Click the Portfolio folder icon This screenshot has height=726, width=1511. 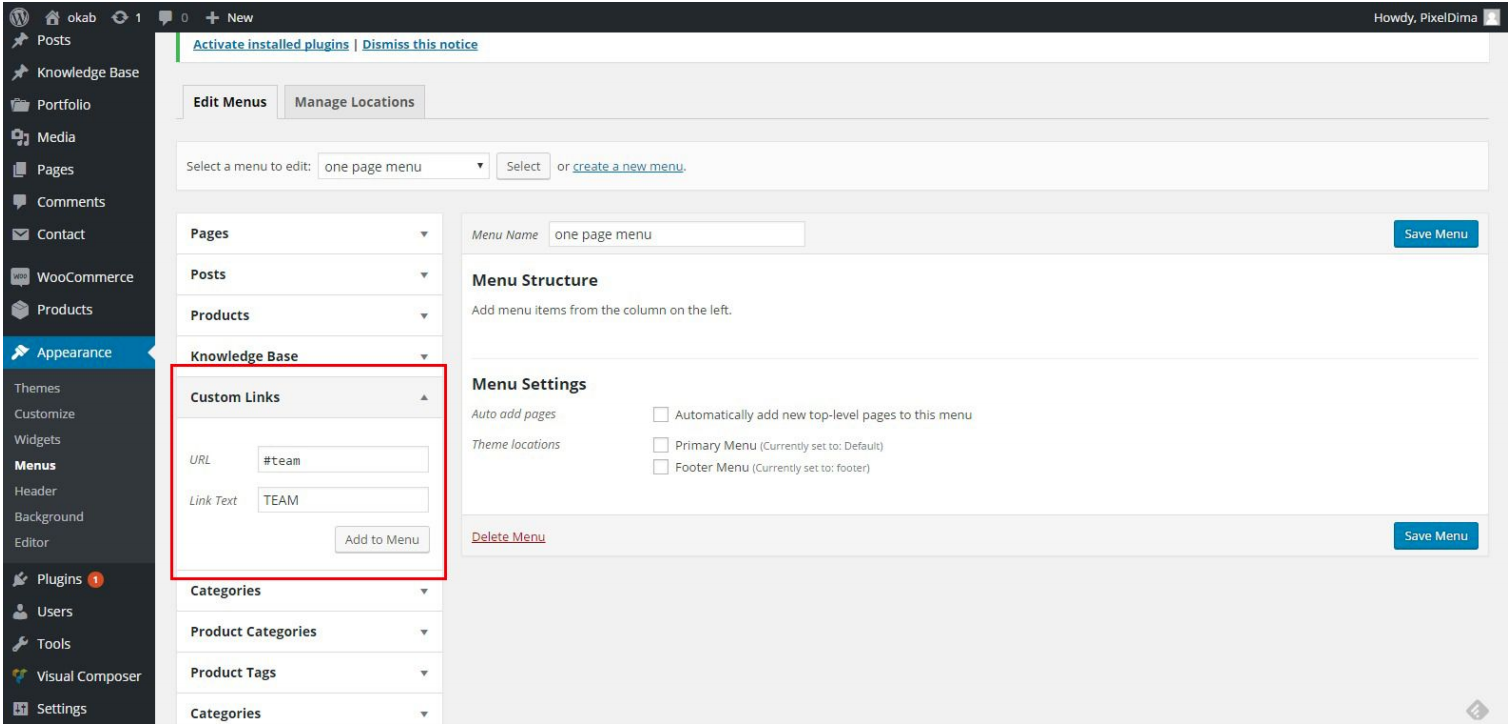click(x=19, y=105)
